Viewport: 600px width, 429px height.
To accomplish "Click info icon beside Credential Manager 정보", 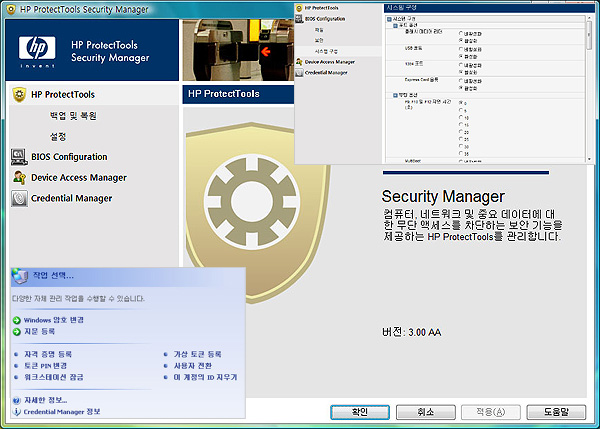I will click(16, 412).
